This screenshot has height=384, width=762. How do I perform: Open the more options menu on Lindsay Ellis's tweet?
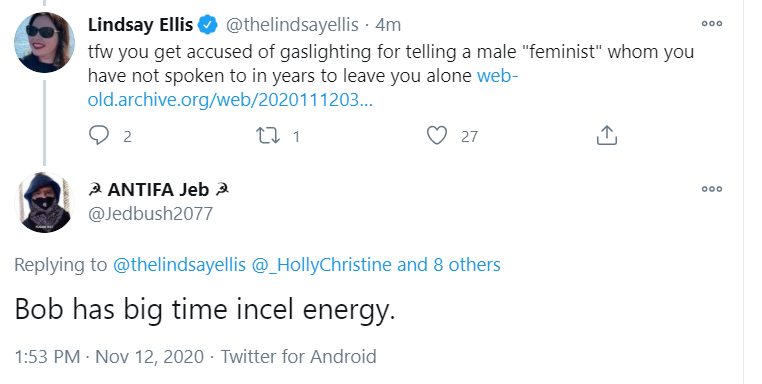pos(711,23)
